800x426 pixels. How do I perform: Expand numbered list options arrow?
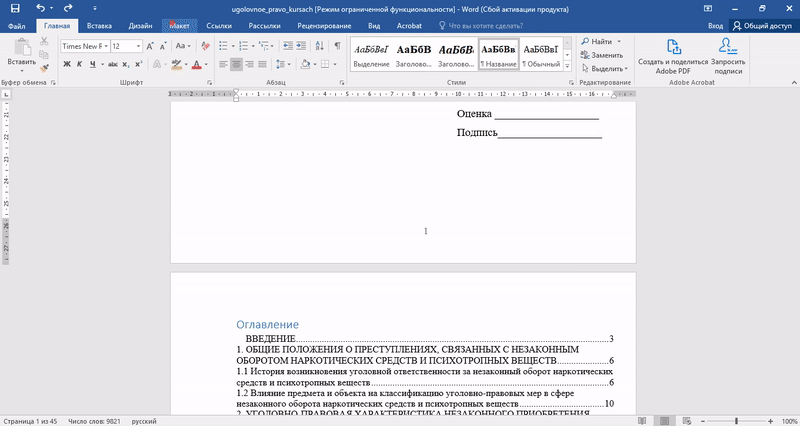point(254,46)
